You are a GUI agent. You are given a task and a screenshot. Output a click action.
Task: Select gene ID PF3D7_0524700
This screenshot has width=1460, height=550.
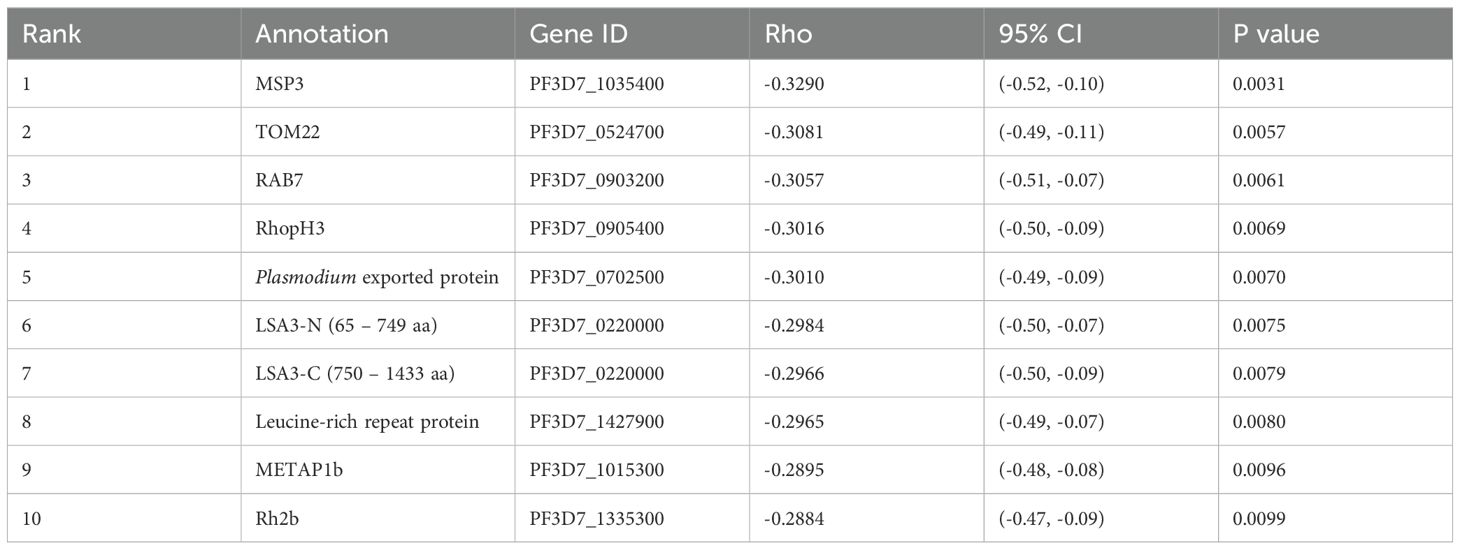click(x=597, y=133)
